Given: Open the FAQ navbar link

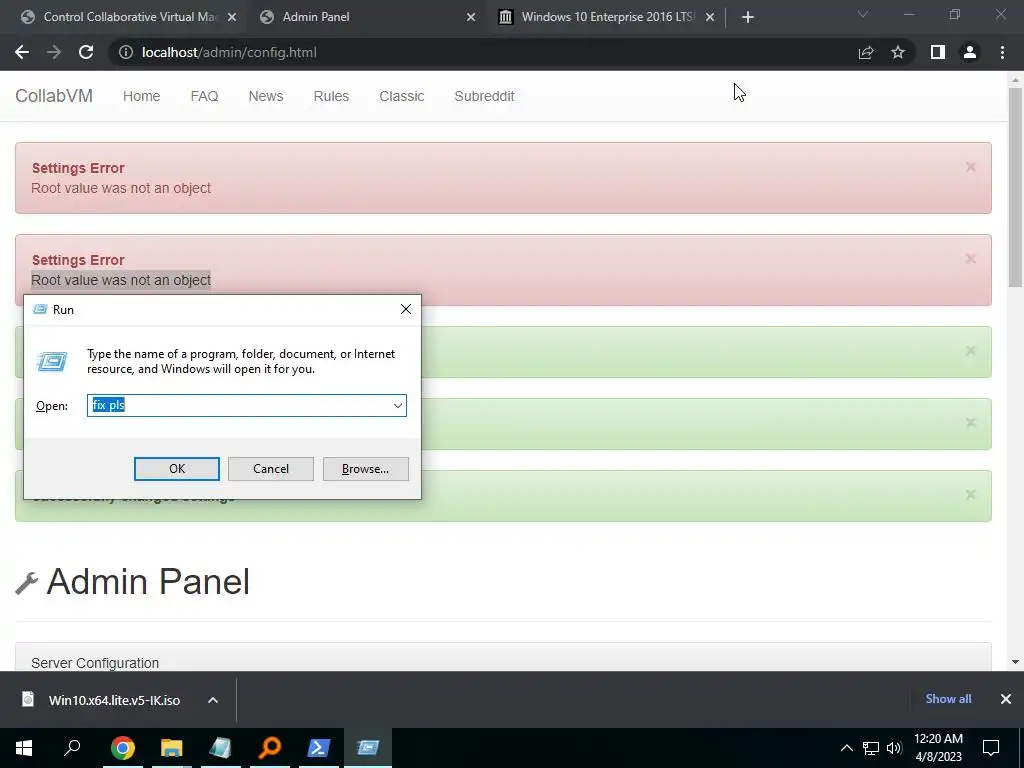Looking at the screenshot, I should (204, 96).
